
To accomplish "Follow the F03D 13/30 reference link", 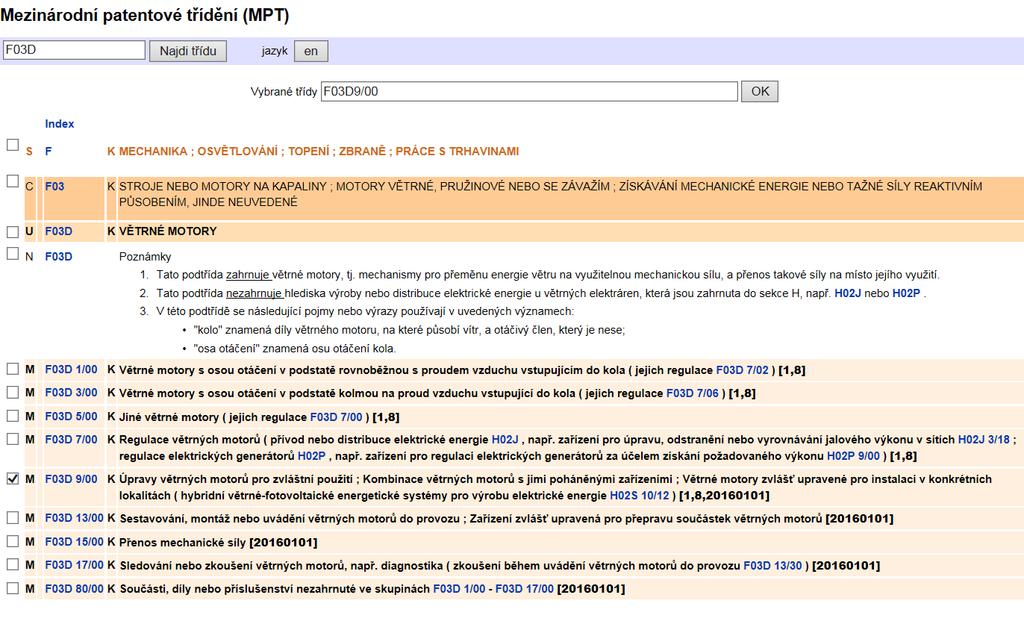I will click(x=773, y=566).
